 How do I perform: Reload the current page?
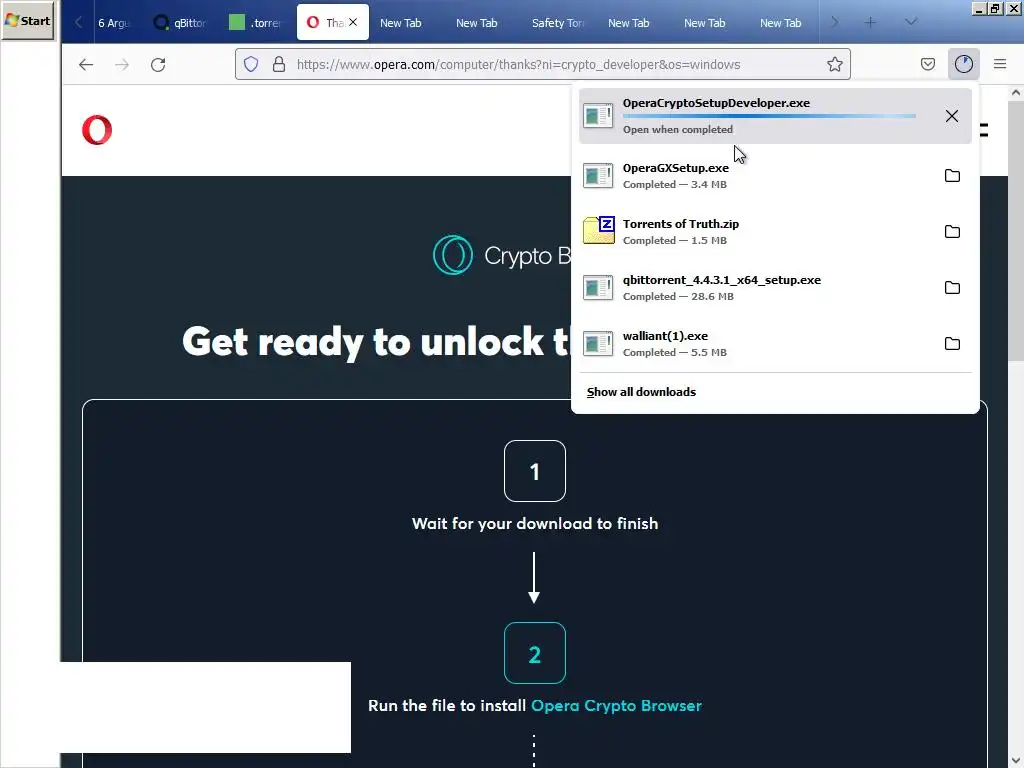coord(158,64)
